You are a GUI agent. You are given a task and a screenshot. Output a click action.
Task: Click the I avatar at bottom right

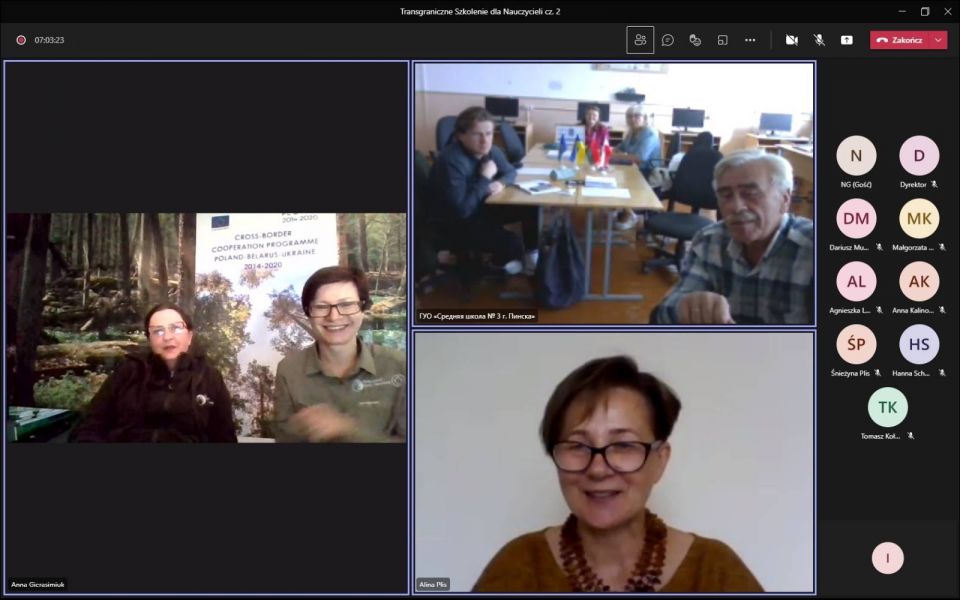pyautogui.click(x=888, y=558)
